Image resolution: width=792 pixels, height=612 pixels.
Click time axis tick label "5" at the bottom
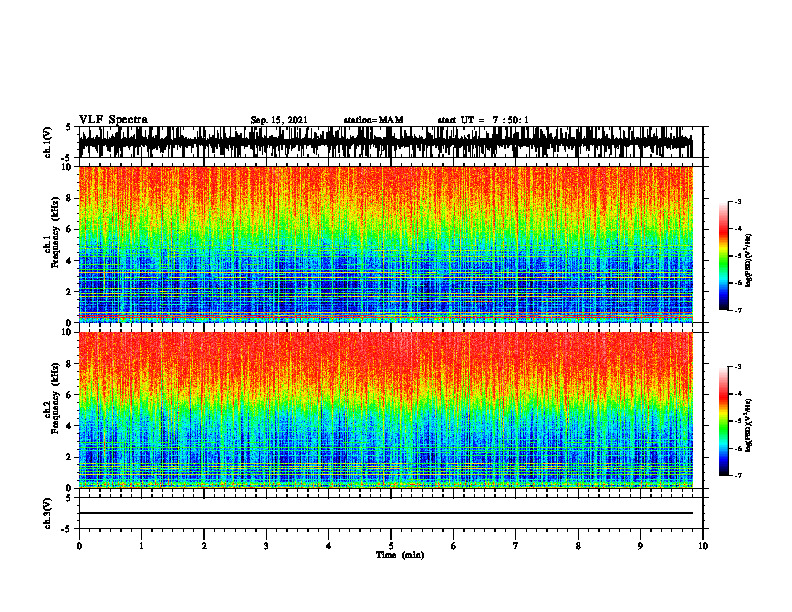click(391, 546)
